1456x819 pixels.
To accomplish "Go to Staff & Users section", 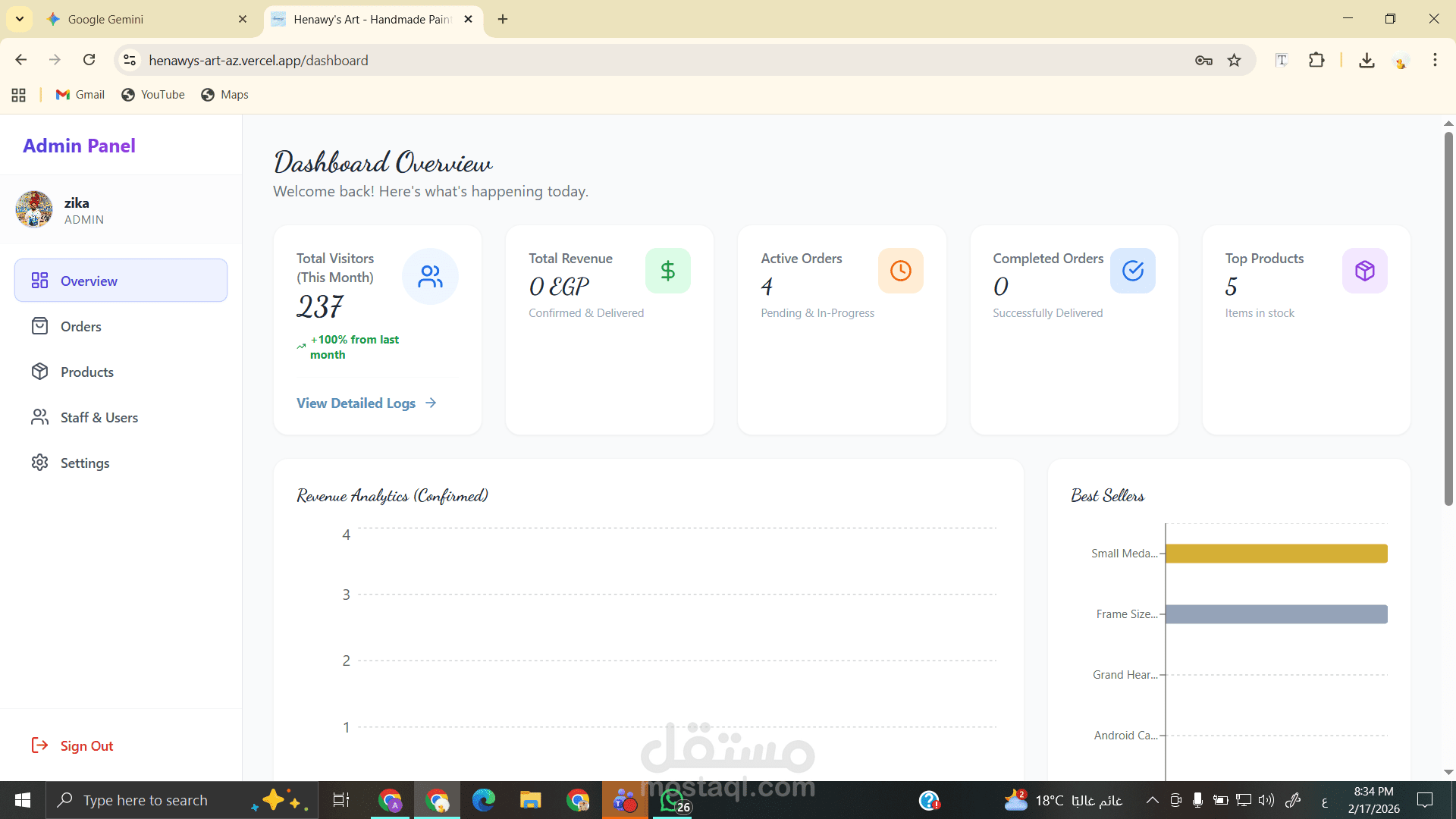I will [x=99, y=417].
